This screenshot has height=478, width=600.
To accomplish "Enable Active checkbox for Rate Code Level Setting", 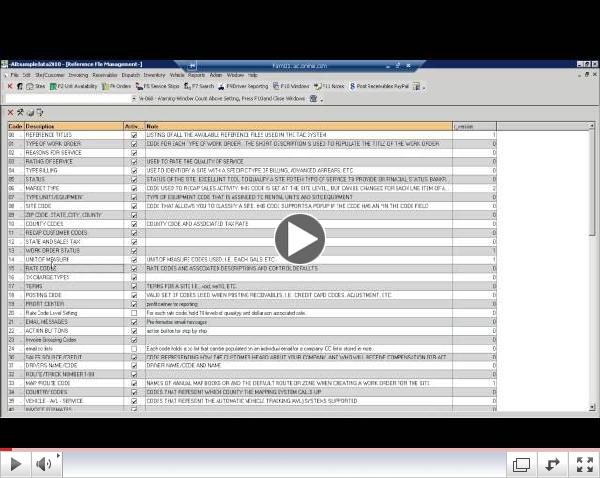I will pos(134,313).
